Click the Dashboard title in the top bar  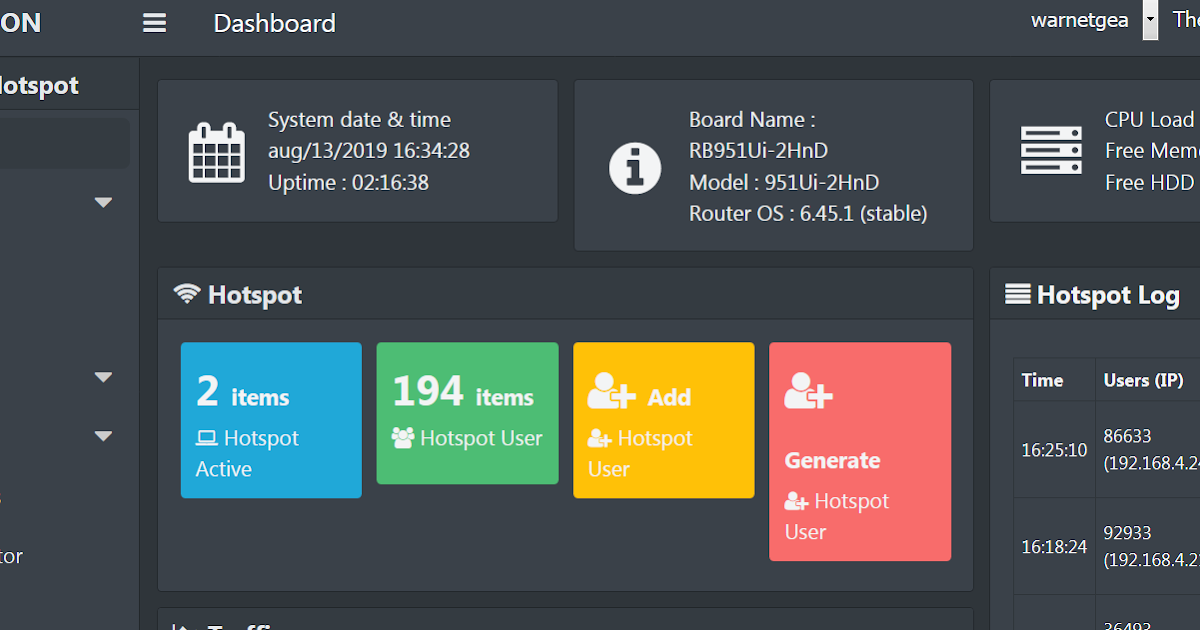click(274, 23)
